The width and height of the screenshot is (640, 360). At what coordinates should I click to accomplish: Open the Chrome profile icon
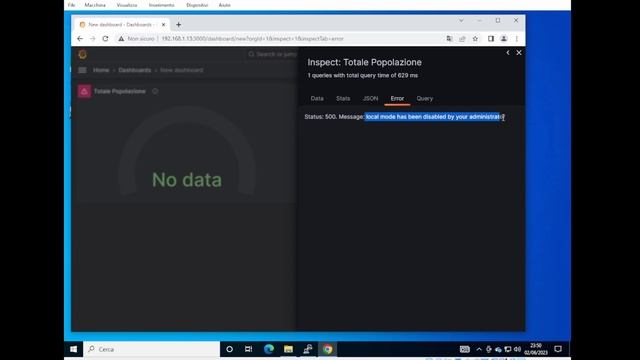point(504,39)
